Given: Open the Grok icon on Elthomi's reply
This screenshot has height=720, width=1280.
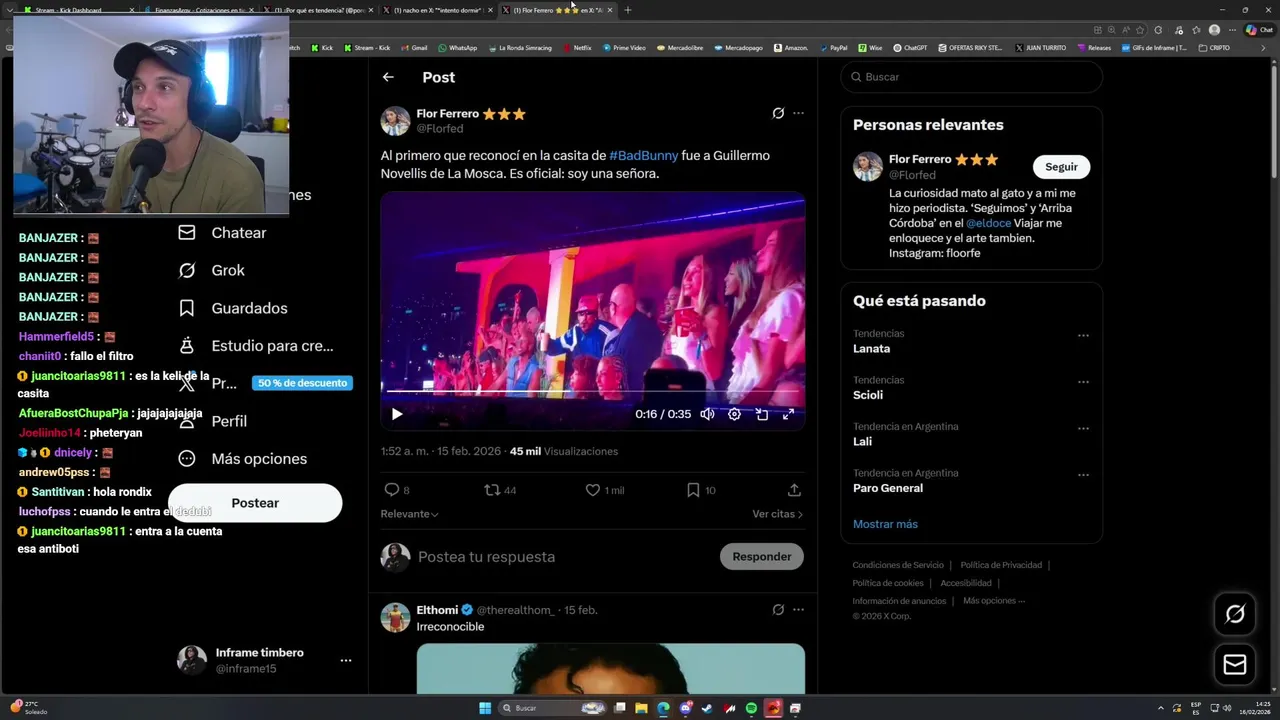Looking at the screenshot, I should pyautogui.click(x=778, y=610).
